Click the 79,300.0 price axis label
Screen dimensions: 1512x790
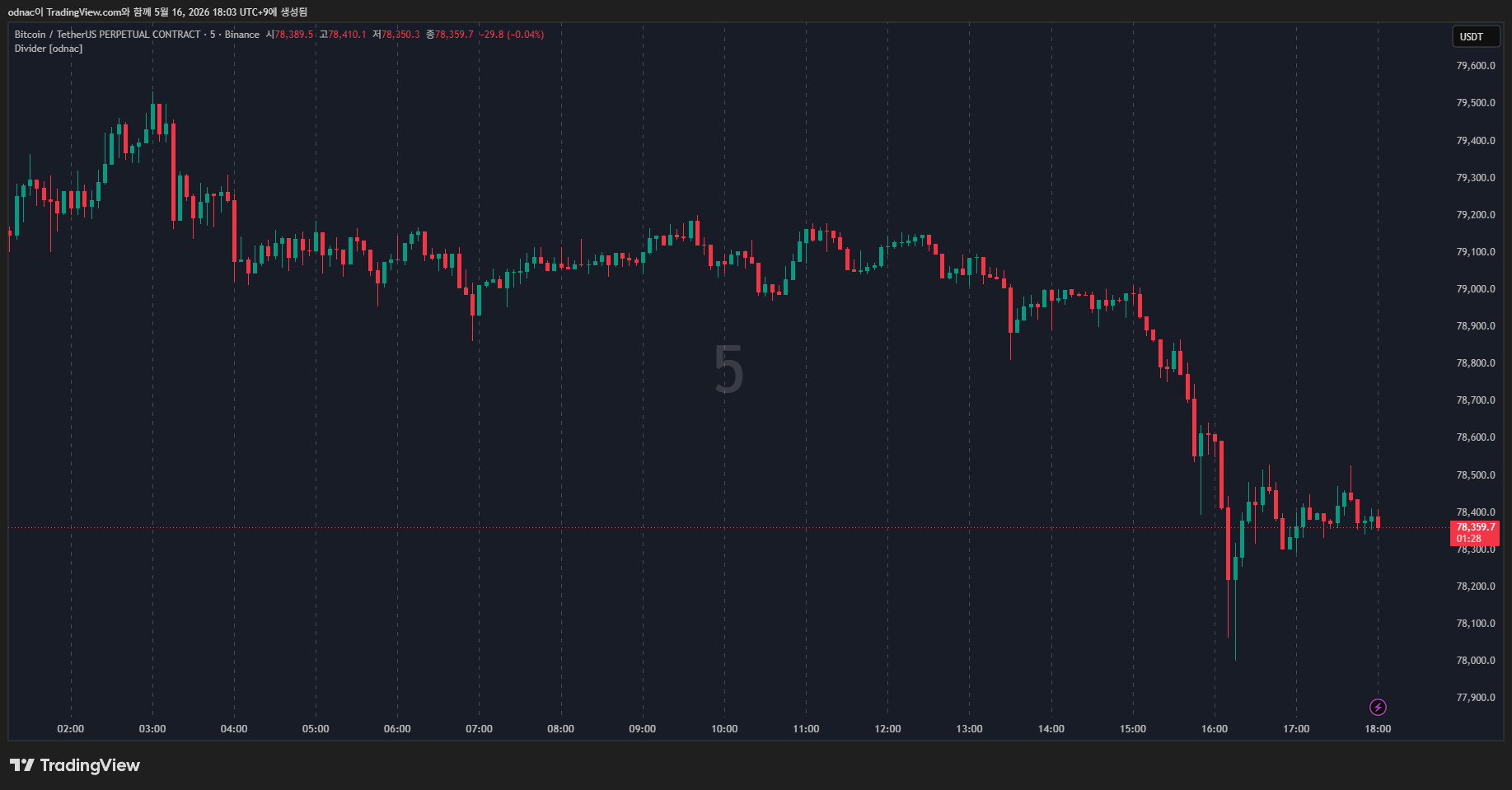tap(1476, 178)
